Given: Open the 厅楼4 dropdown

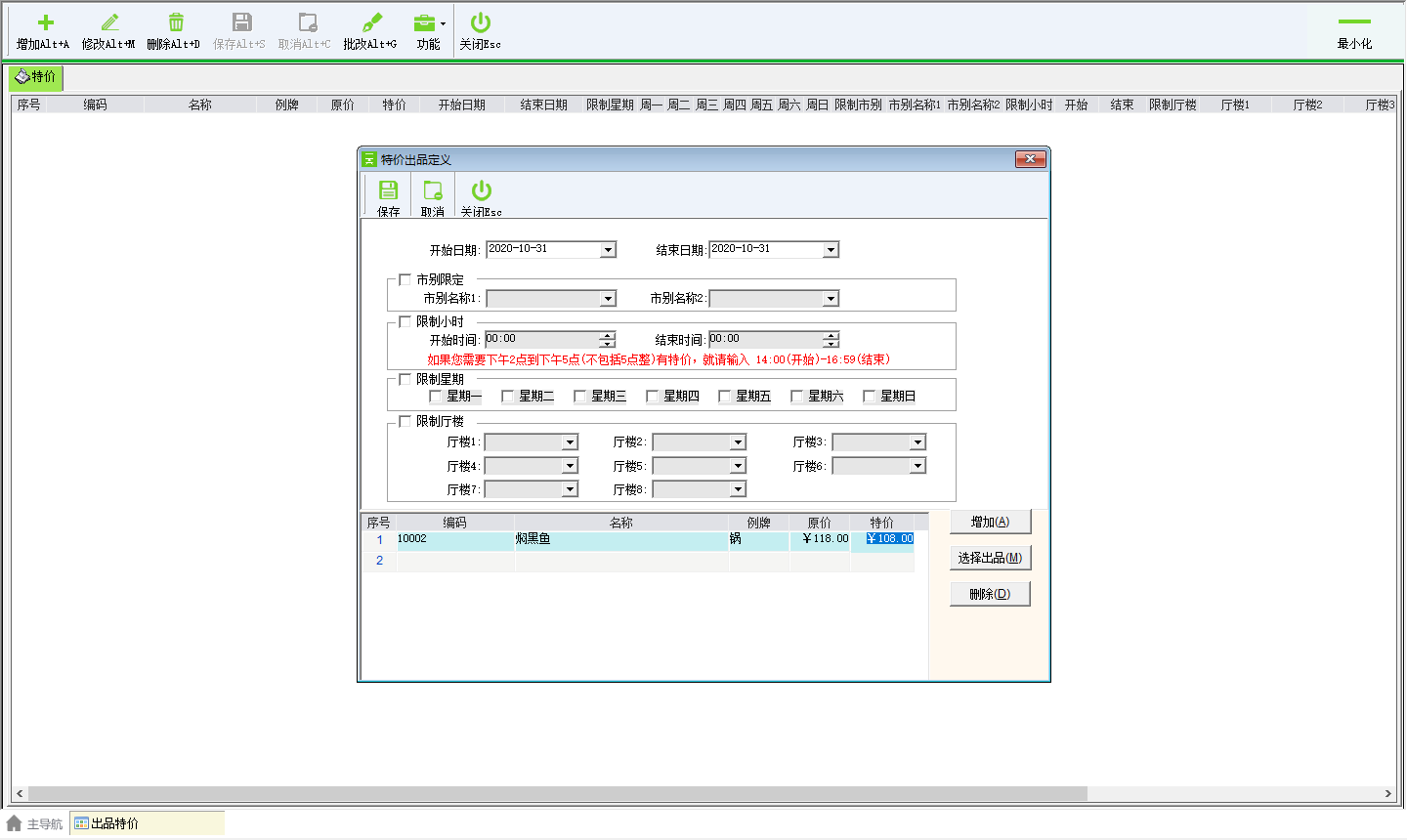Looking at the screenshot, I should (x=570, y=466).
